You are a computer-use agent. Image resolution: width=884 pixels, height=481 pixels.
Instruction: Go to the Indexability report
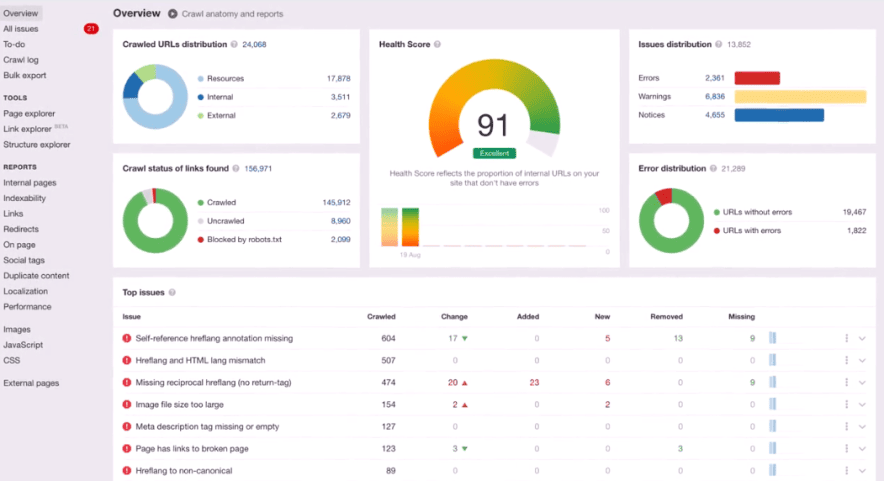(25, 198)
